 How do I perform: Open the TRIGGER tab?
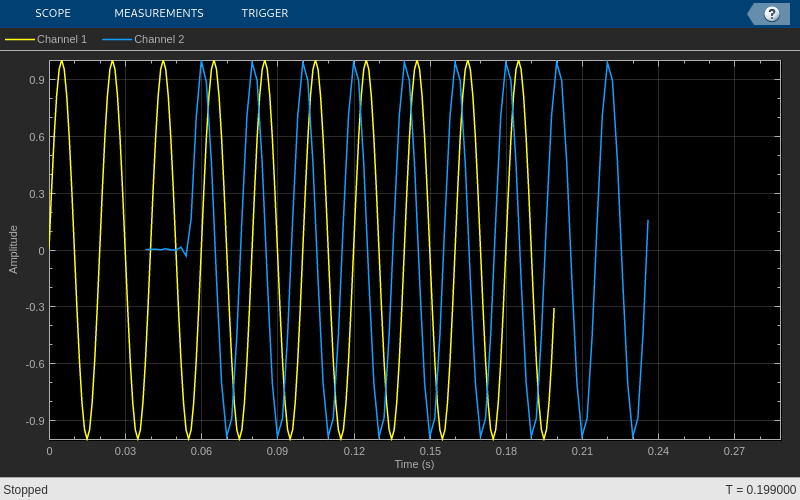265,13
